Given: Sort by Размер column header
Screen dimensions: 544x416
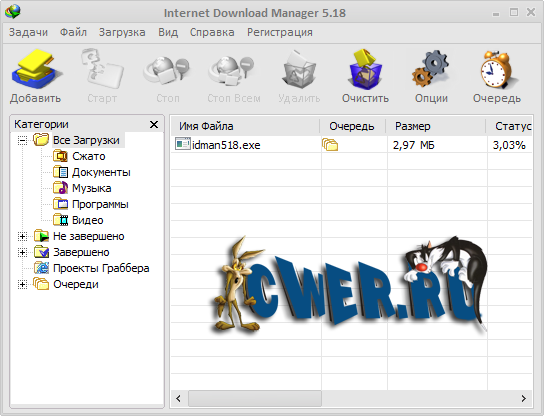Looking at the screenshot, I should 435,126.
